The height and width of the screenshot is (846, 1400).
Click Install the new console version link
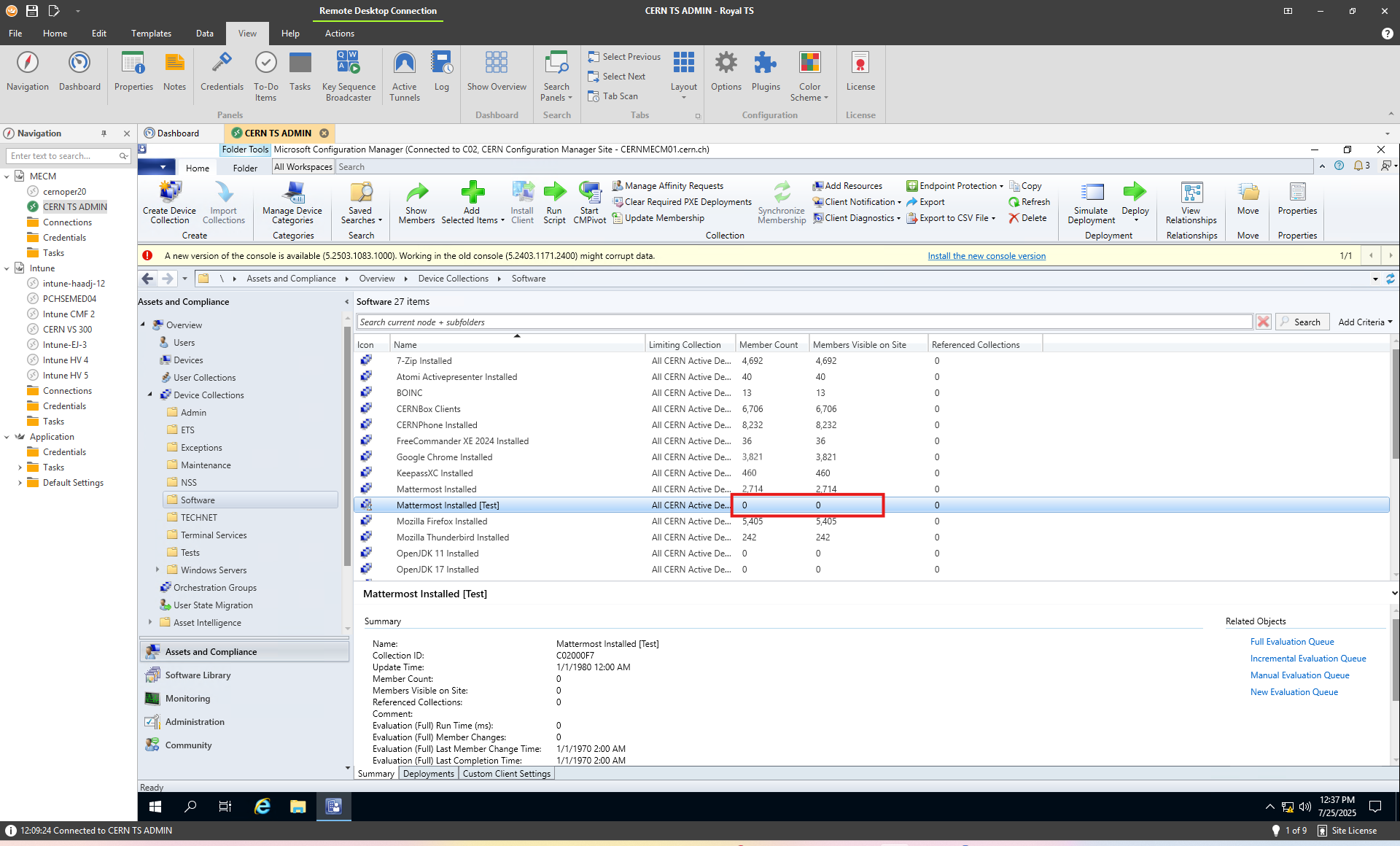(986, 256)
